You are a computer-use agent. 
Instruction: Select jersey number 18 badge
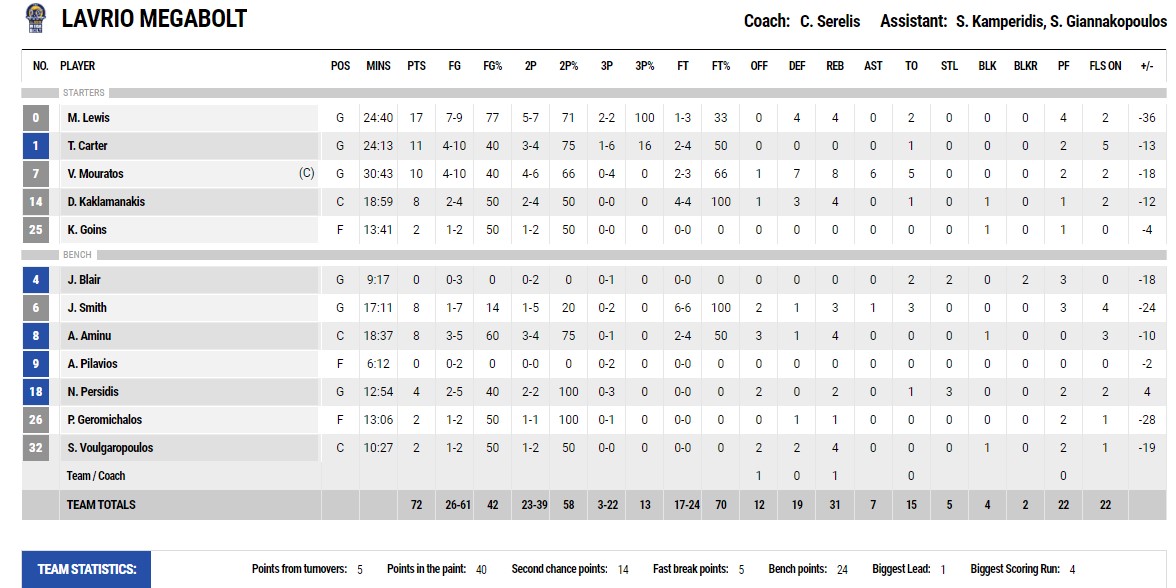click(x=36, y=392)
